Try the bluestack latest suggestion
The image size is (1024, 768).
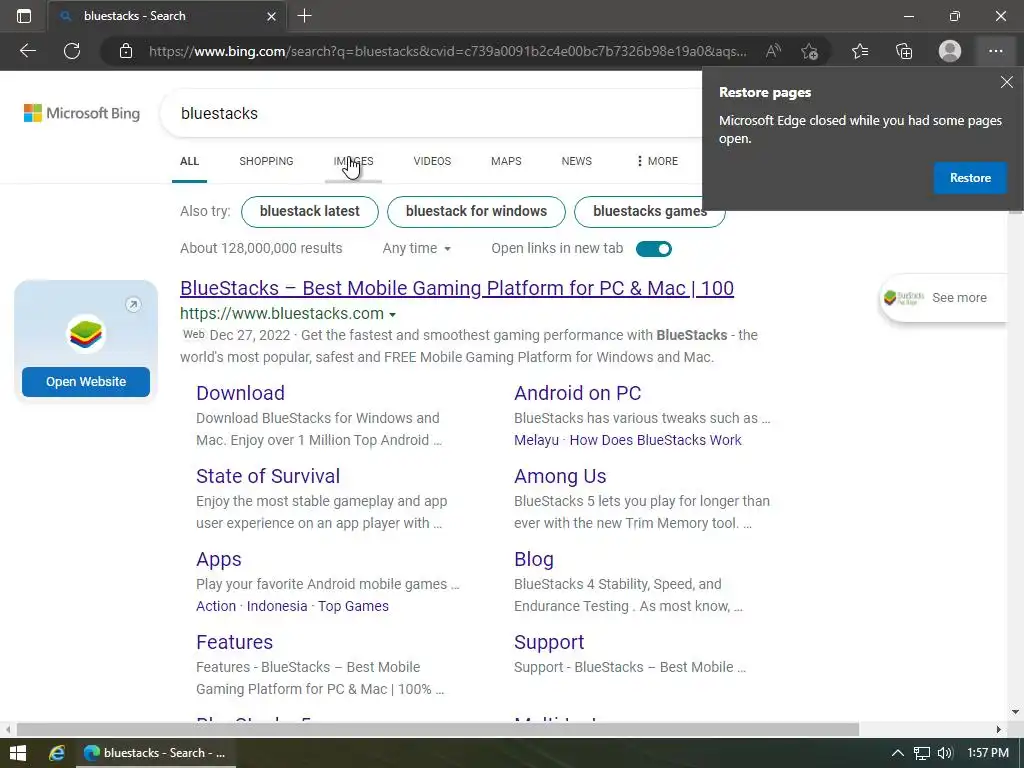click(310, 212)
